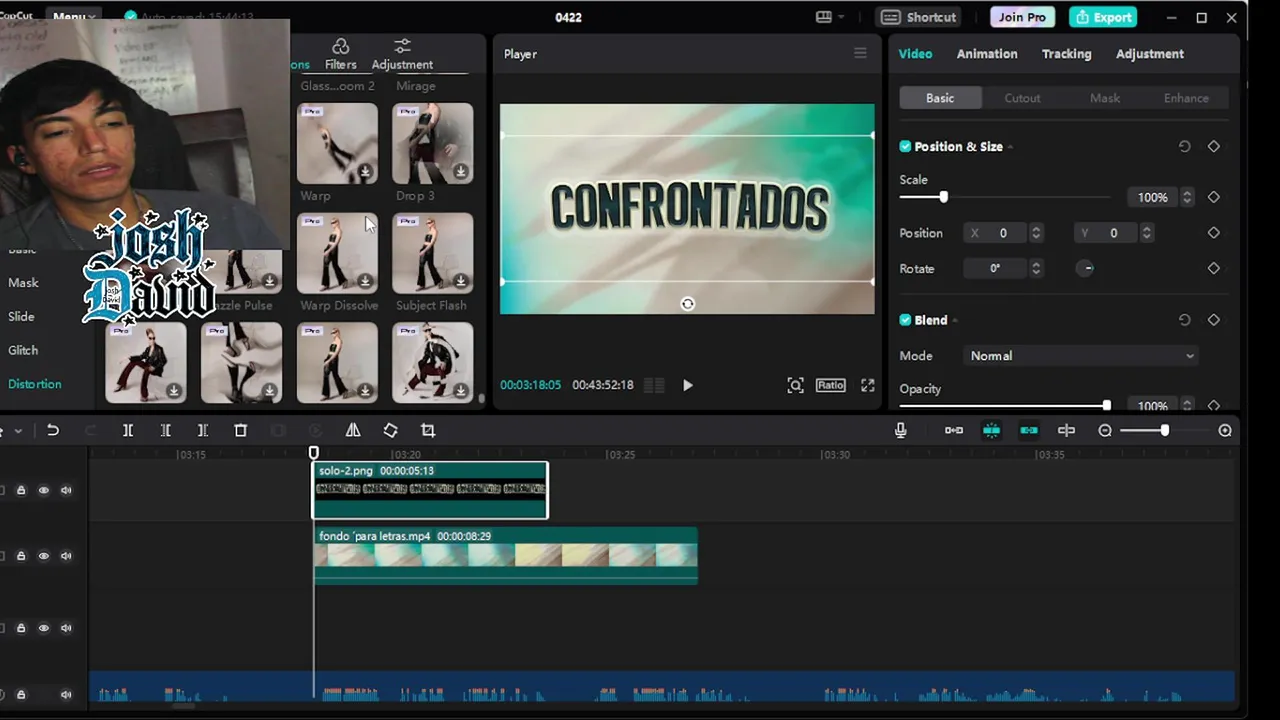Split the clip at the playhead
The image size is (1280, 720).
(128, 430)
